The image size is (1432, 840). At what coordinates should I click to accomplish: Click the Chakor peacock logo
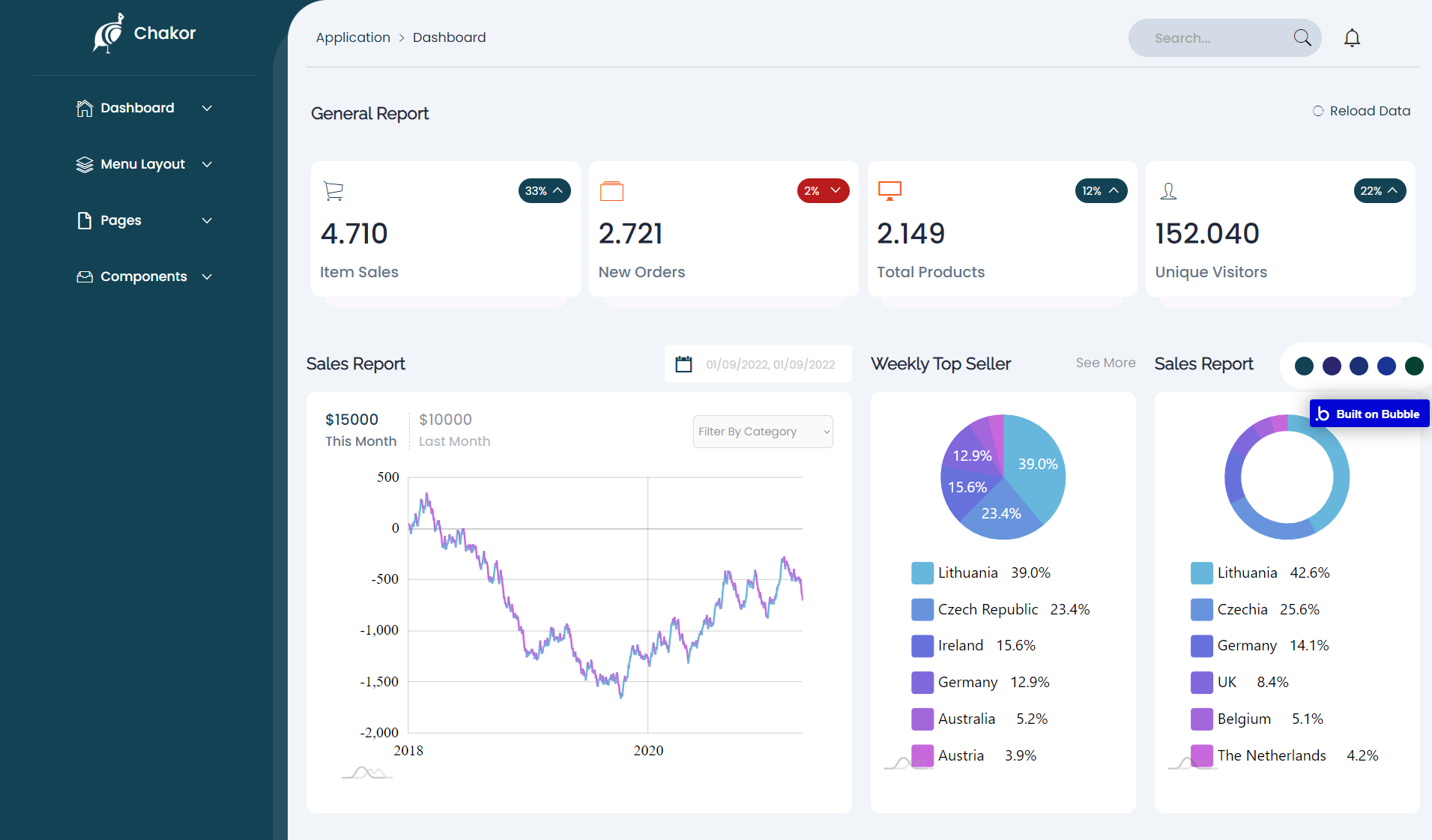[x=109, y=32]
